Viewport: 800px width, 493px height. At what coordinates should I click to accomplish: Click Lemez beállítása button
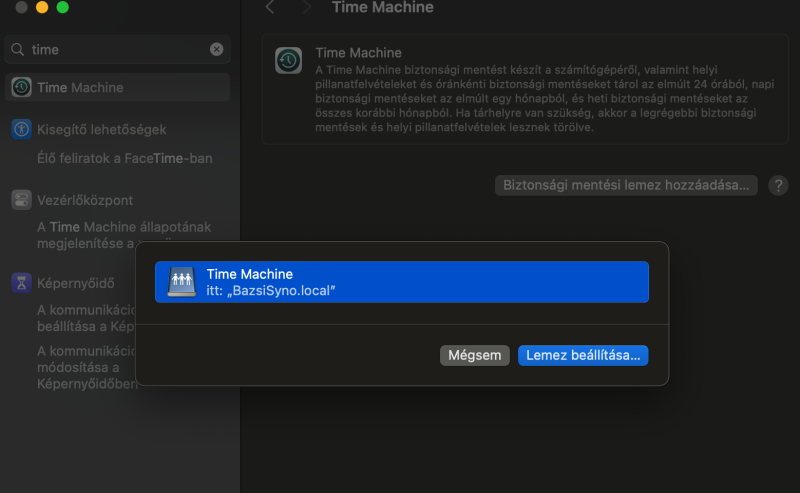[583, 355]
